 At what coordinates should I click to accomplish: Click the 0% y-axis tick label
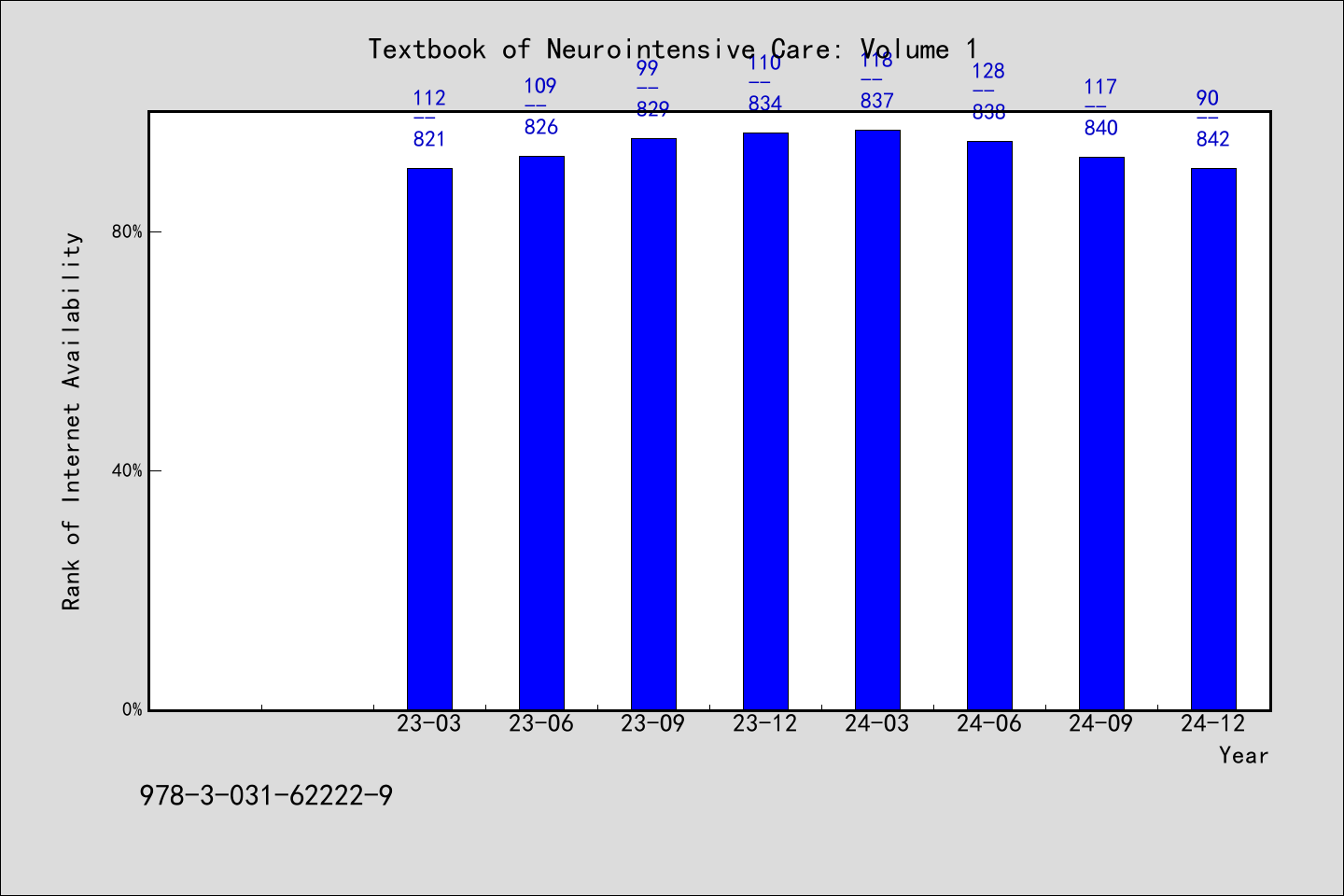133,709
